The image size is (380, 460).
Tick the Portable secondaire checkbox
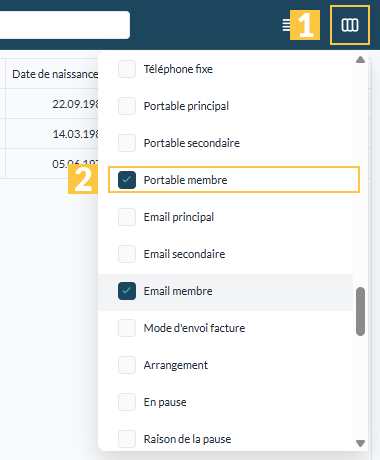tap(127, 143)
